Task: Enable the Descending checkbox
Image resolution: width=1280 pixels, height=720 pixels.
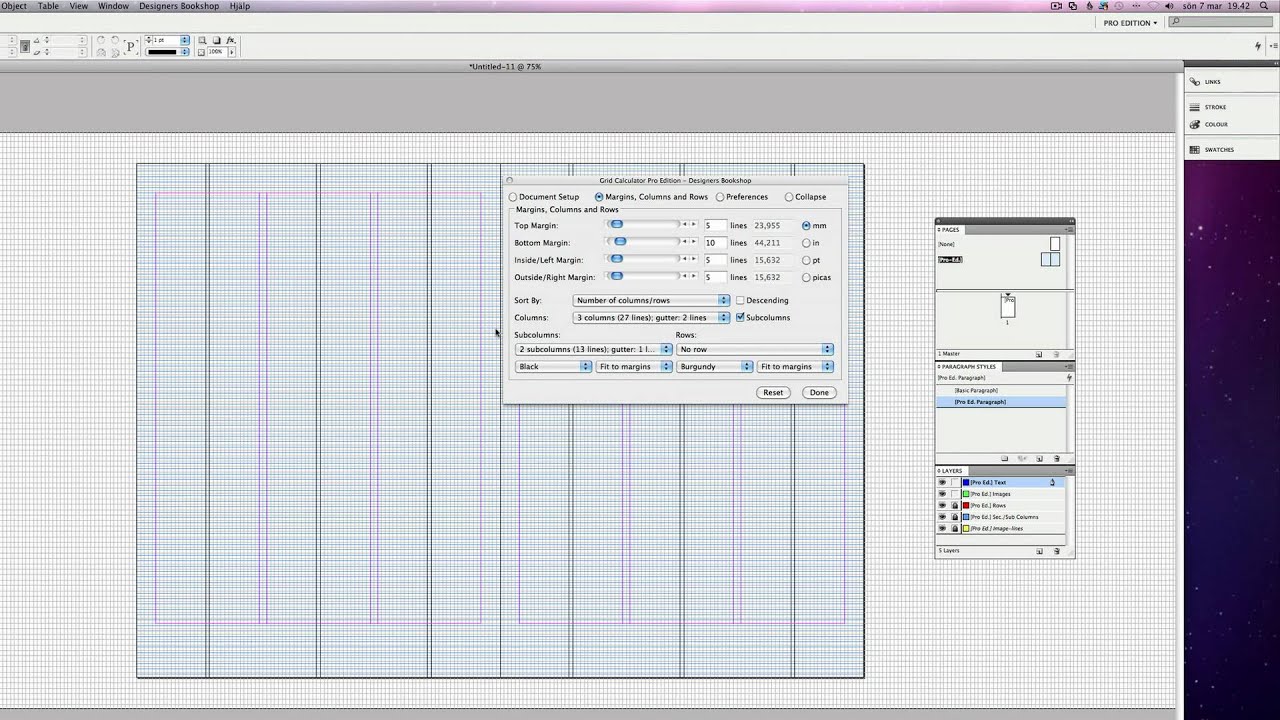Action: pos(740,300)
